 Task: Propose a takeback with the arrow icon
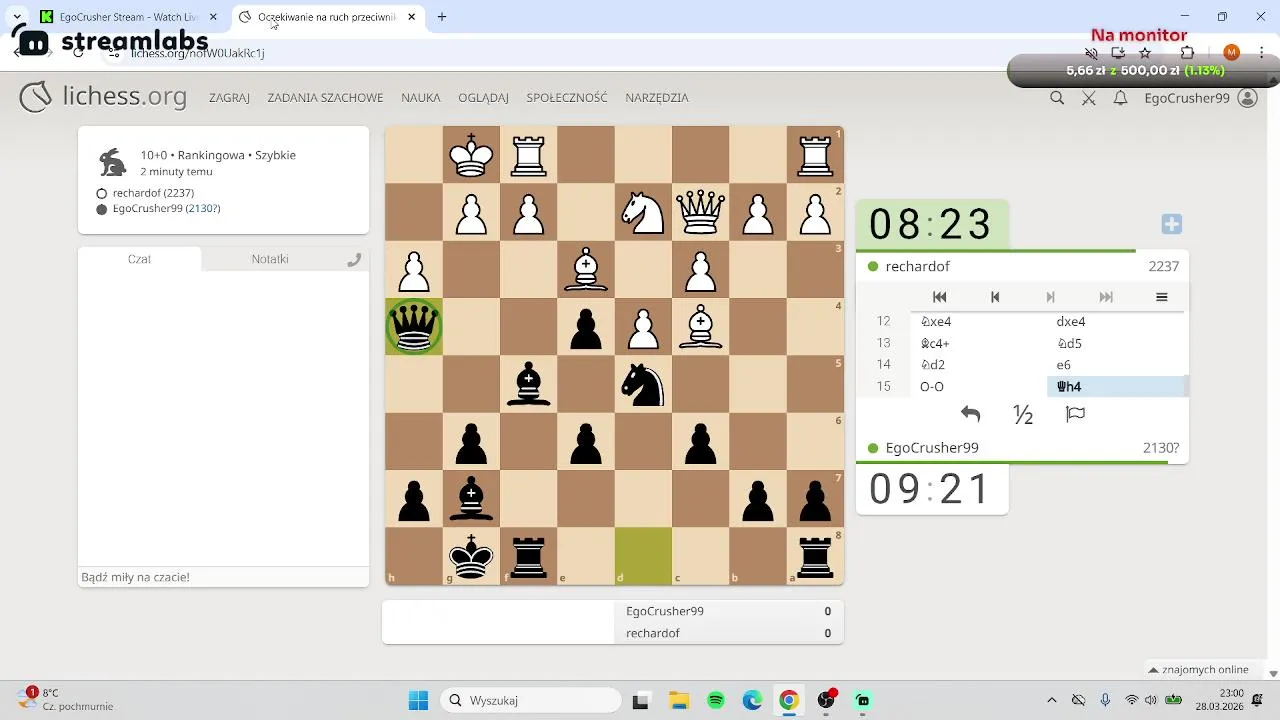tap(970, 414)
